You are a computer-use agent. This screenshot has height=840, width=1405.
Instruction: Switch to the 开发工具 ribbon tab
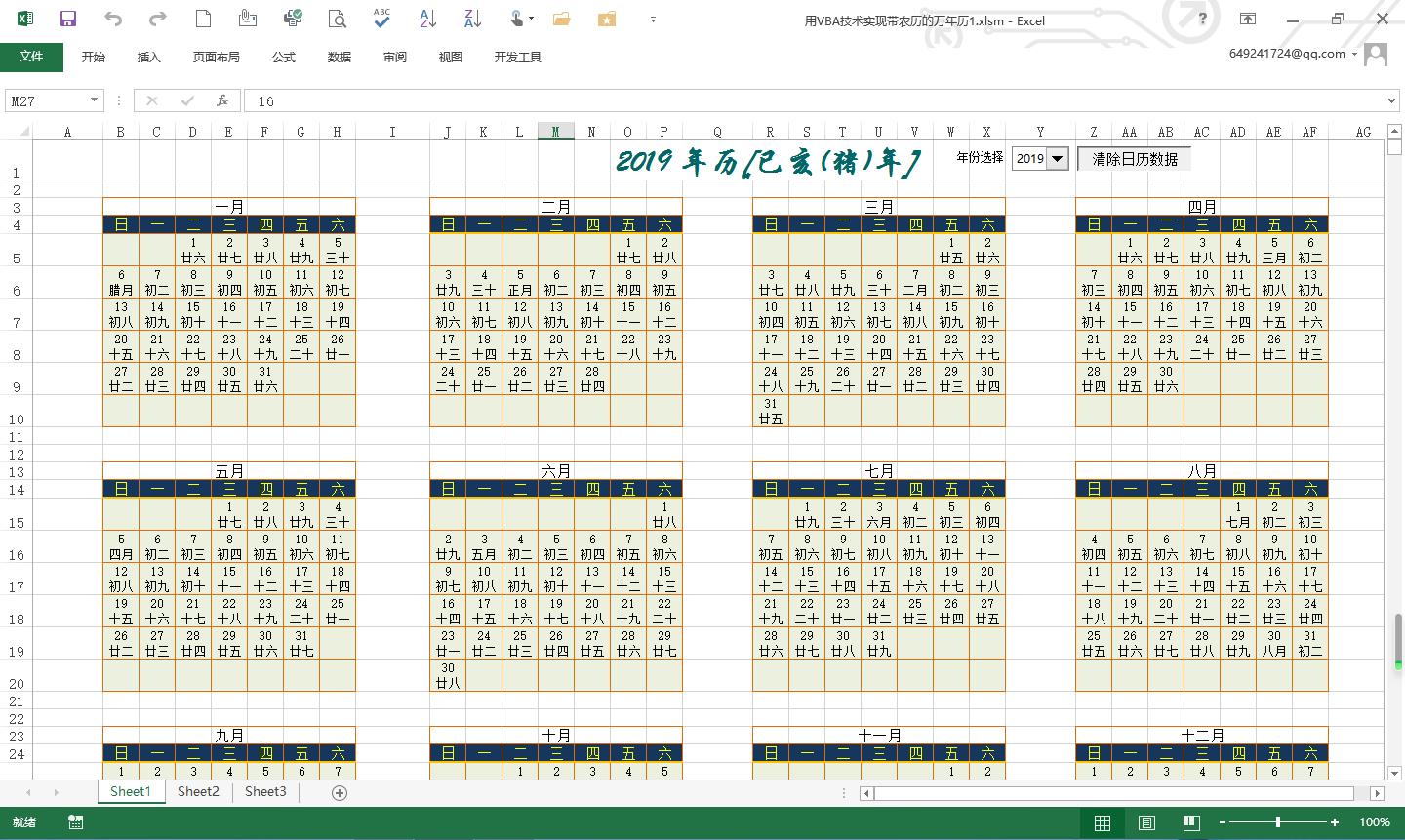[517, 57]
